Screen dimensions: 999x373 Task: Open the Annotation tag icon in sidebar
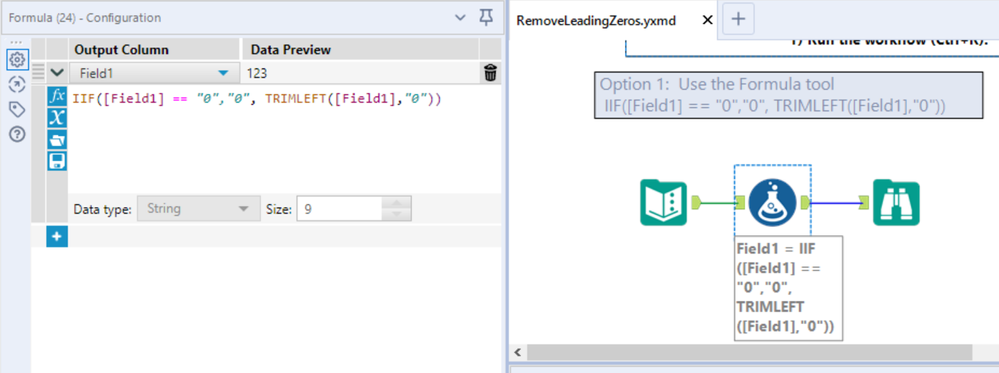click(17, 110)
